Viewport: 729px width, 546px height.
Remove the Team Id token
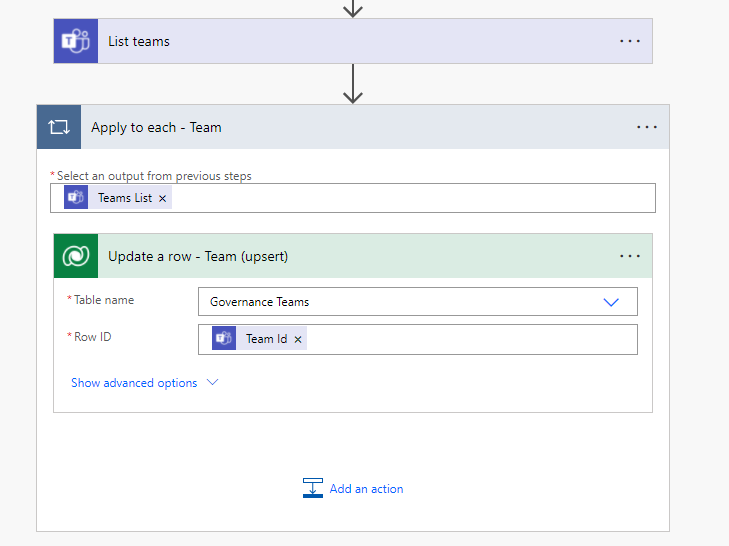coord(298,339)
